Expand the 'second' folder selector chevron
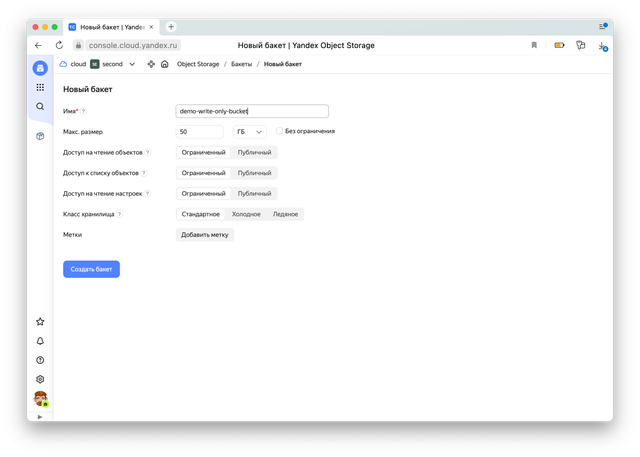 (132, 64)
